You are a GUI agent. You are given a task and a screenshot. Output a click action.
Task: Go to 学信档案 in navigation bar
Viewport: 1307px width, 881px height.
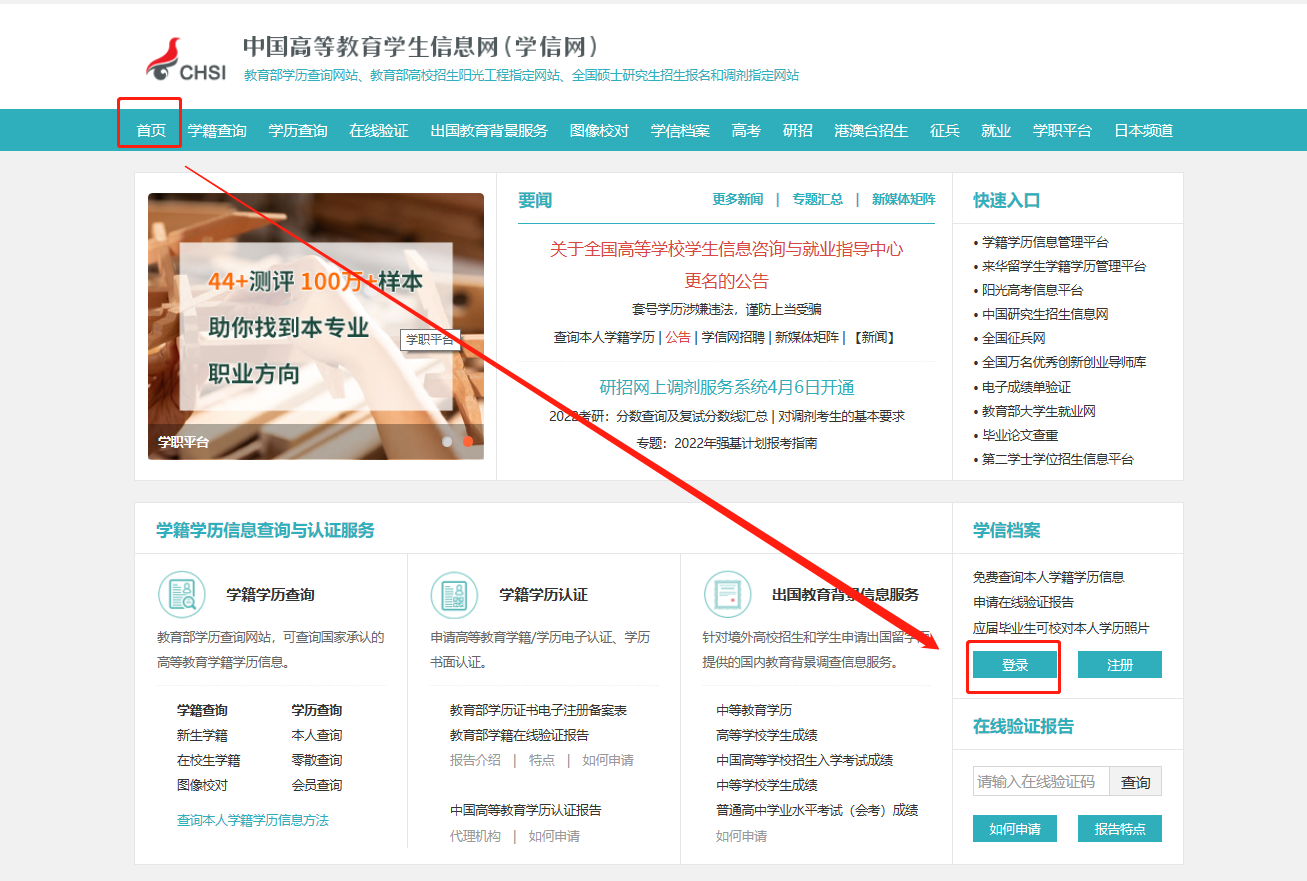tap(680, 131)
